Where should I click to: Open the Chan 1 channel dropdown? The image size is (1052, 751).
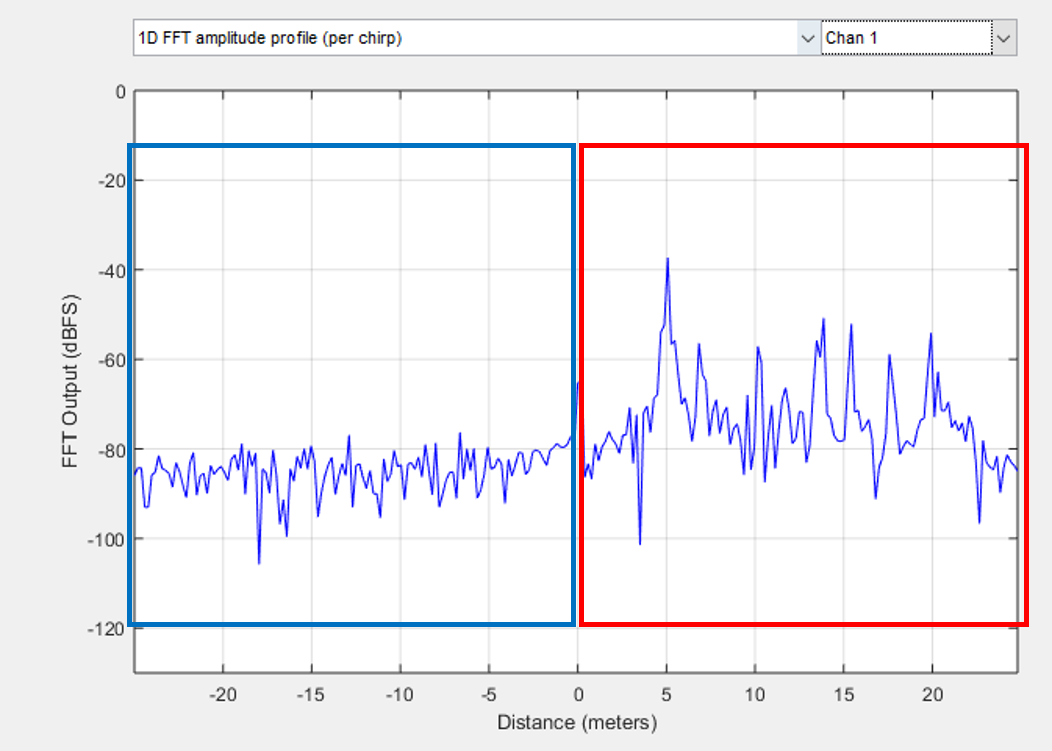[918, 38]
